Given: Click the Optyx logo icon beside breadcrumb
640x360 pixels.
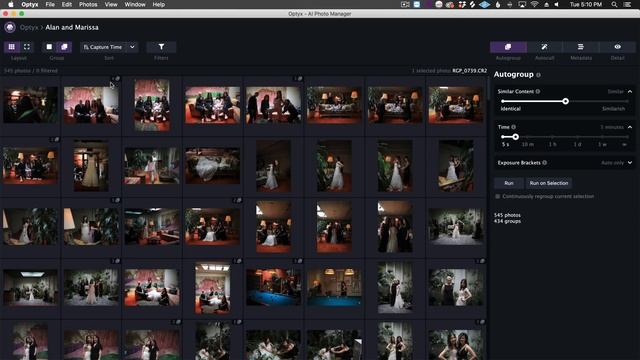Looking at the screenshot, I should [x=10, y=27].
